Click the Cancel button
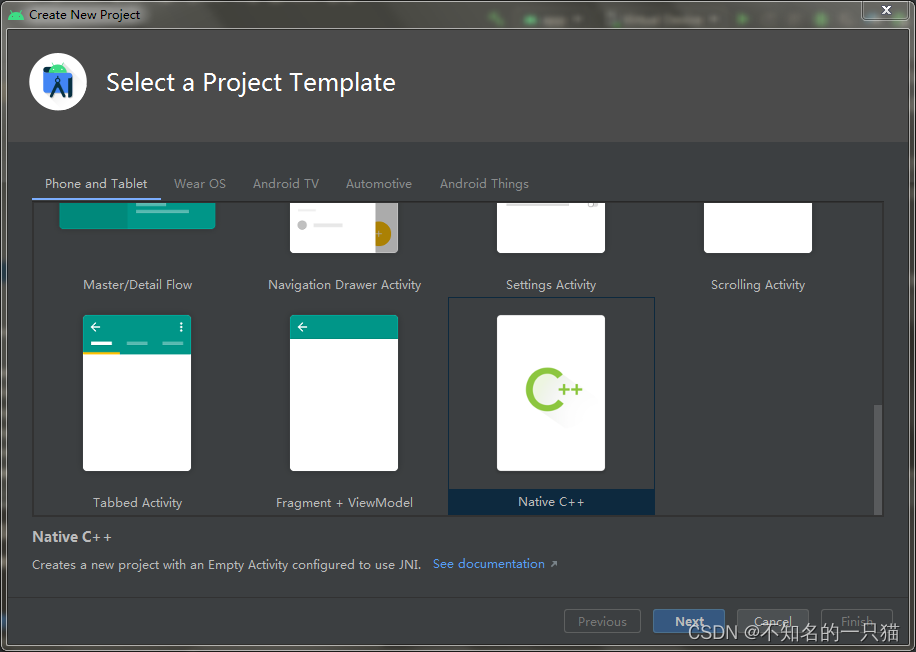The image size is (916, 652). (772, 621)
